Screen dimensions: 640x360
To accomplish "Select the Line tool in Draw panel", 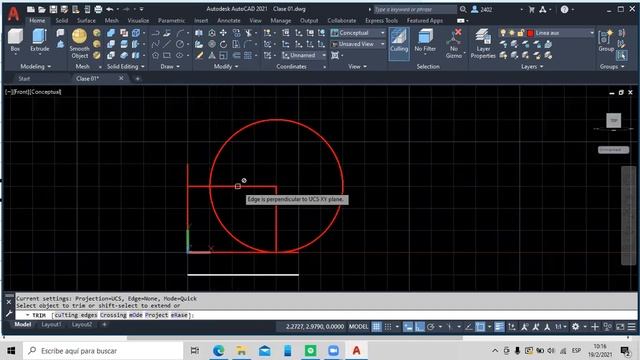I will (167, 44).
